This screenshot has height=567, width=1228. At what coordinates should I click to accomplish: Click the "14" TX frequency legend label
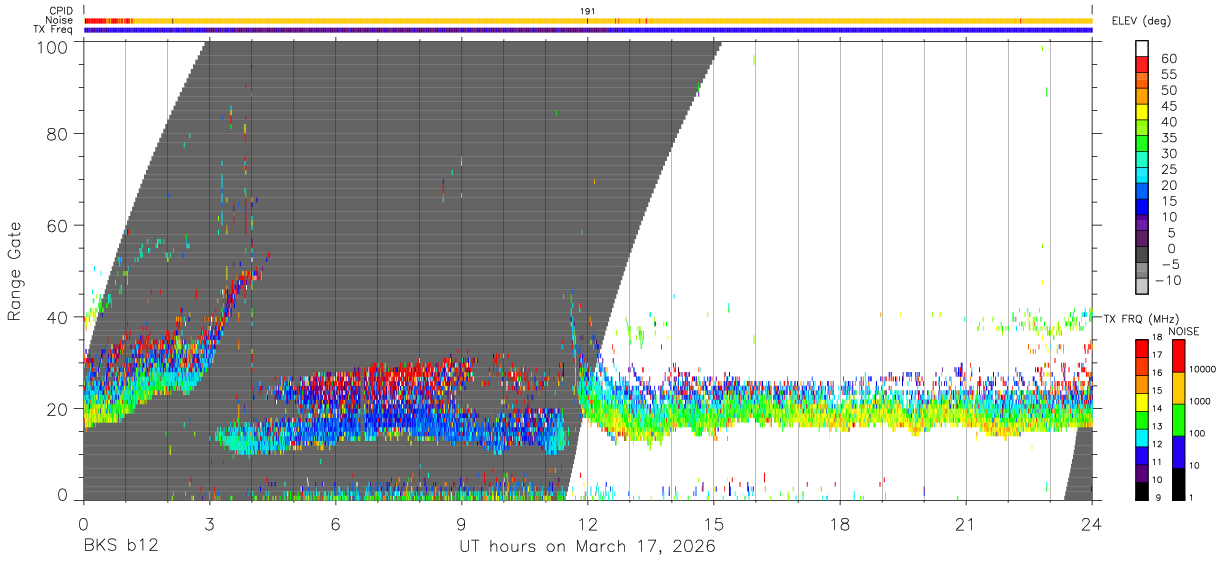point(1159,409)
